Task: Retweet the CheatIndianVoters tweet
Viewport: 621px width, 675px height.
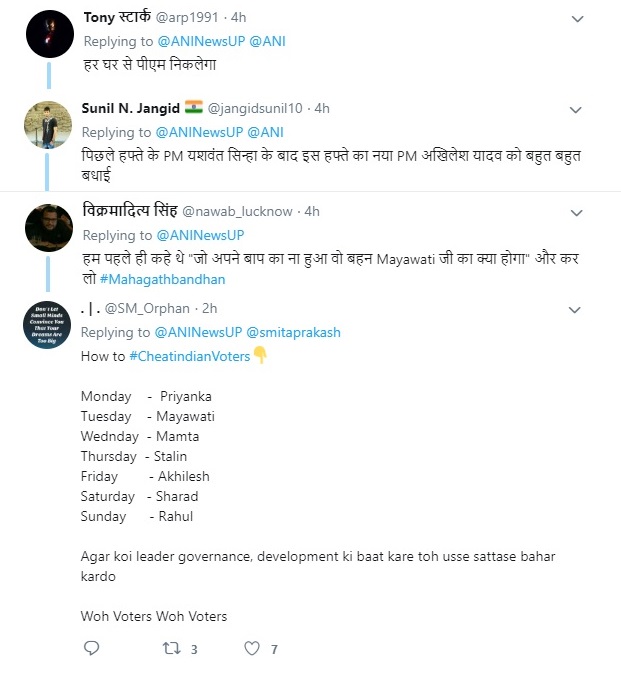Action: 170,649
